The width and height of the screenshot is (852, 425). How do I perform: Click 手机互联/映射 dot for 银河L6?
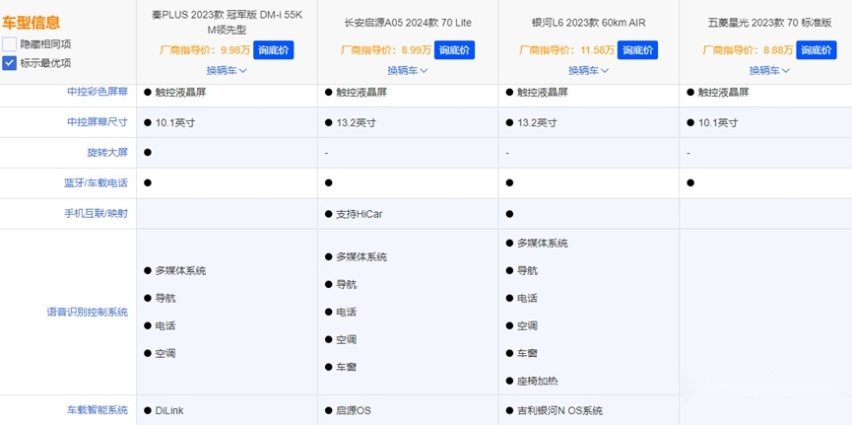click(509, 214)
